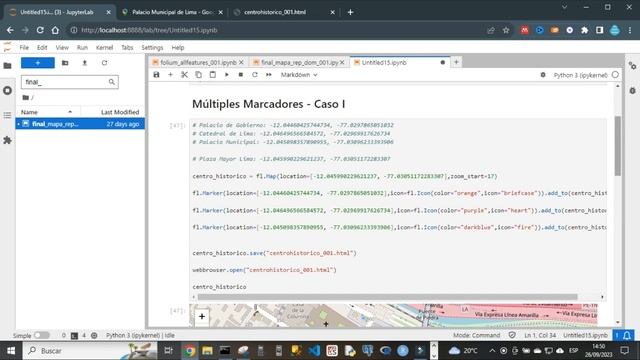Bookmark this page with star icon
Viewport: 640px width, 360px height.
[x=506, y=30]
